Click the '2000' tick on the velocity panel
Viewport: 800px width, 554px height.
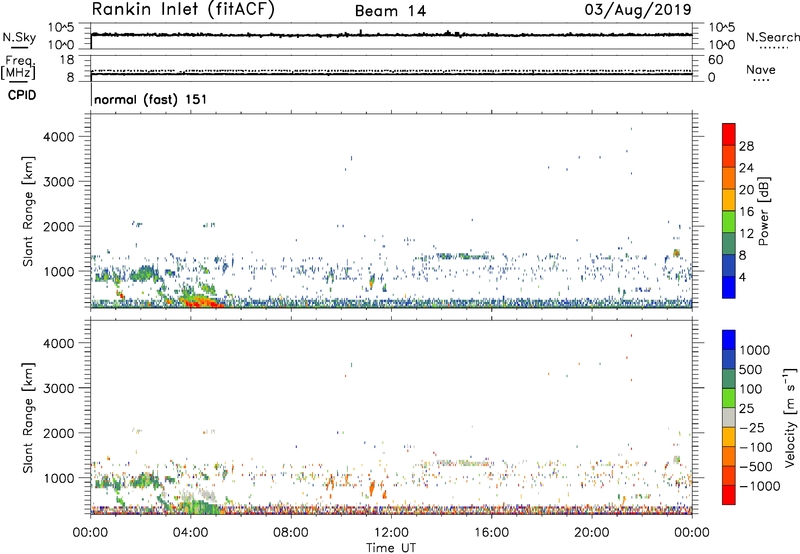[59, 433]
